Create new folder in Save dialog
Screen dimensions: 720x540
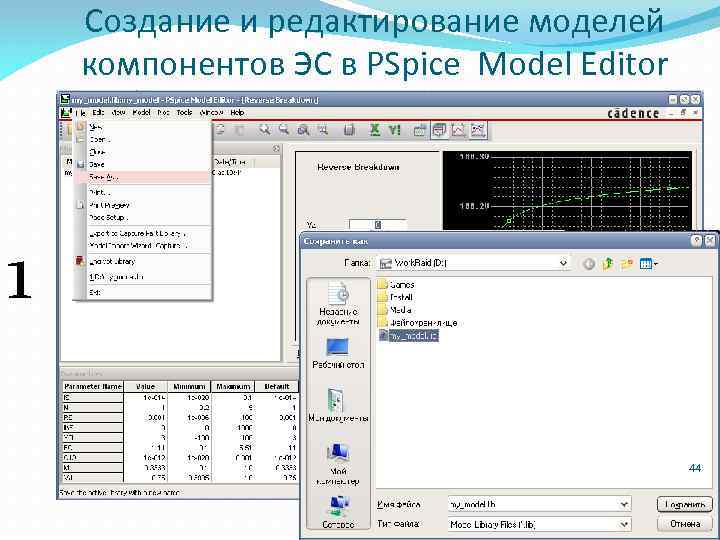(627, 264)
